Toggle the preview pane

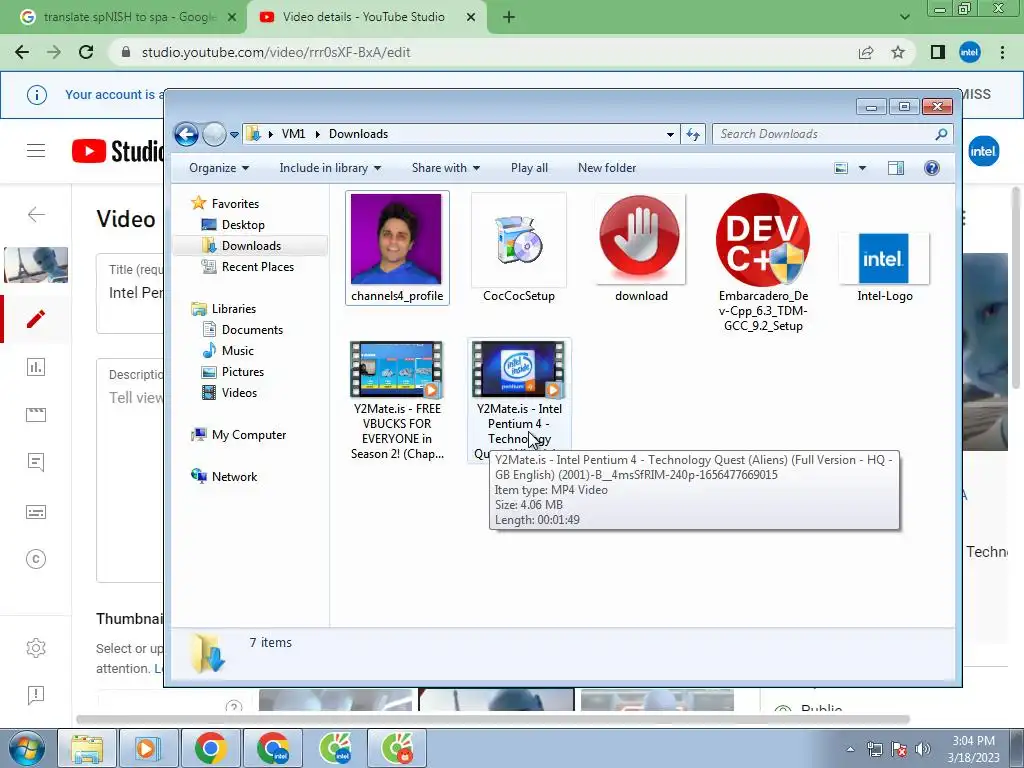pos(896,168)
